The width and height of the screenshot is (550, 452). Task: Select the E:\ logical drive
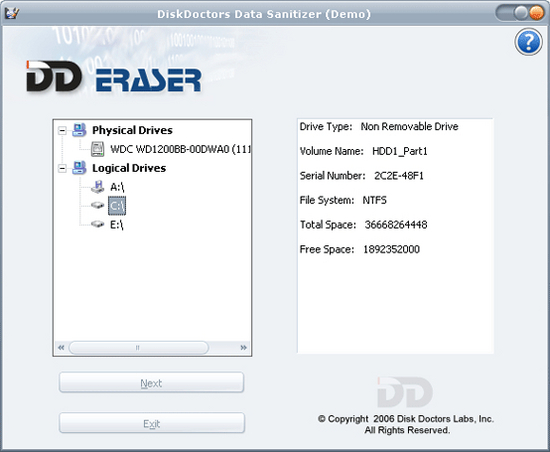click(117, 225)
